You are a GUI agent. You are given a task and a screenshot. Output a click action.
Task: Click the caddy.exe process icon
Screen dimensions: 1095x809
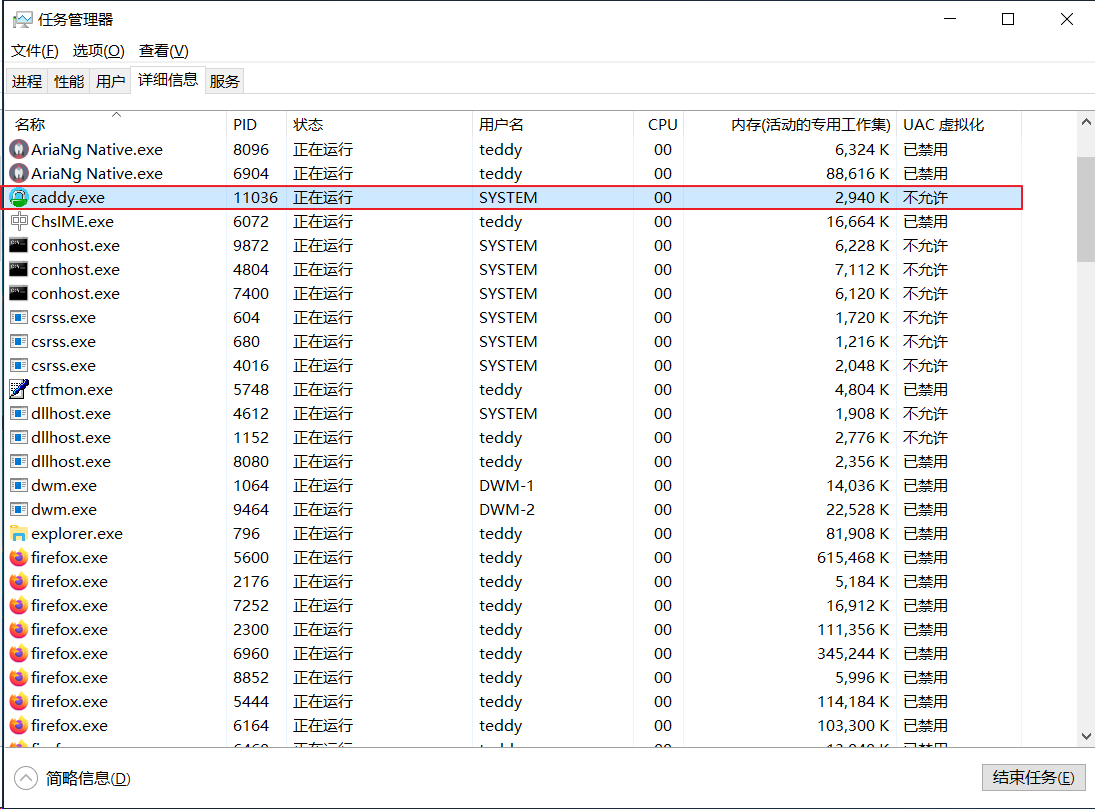coord(19,198)
